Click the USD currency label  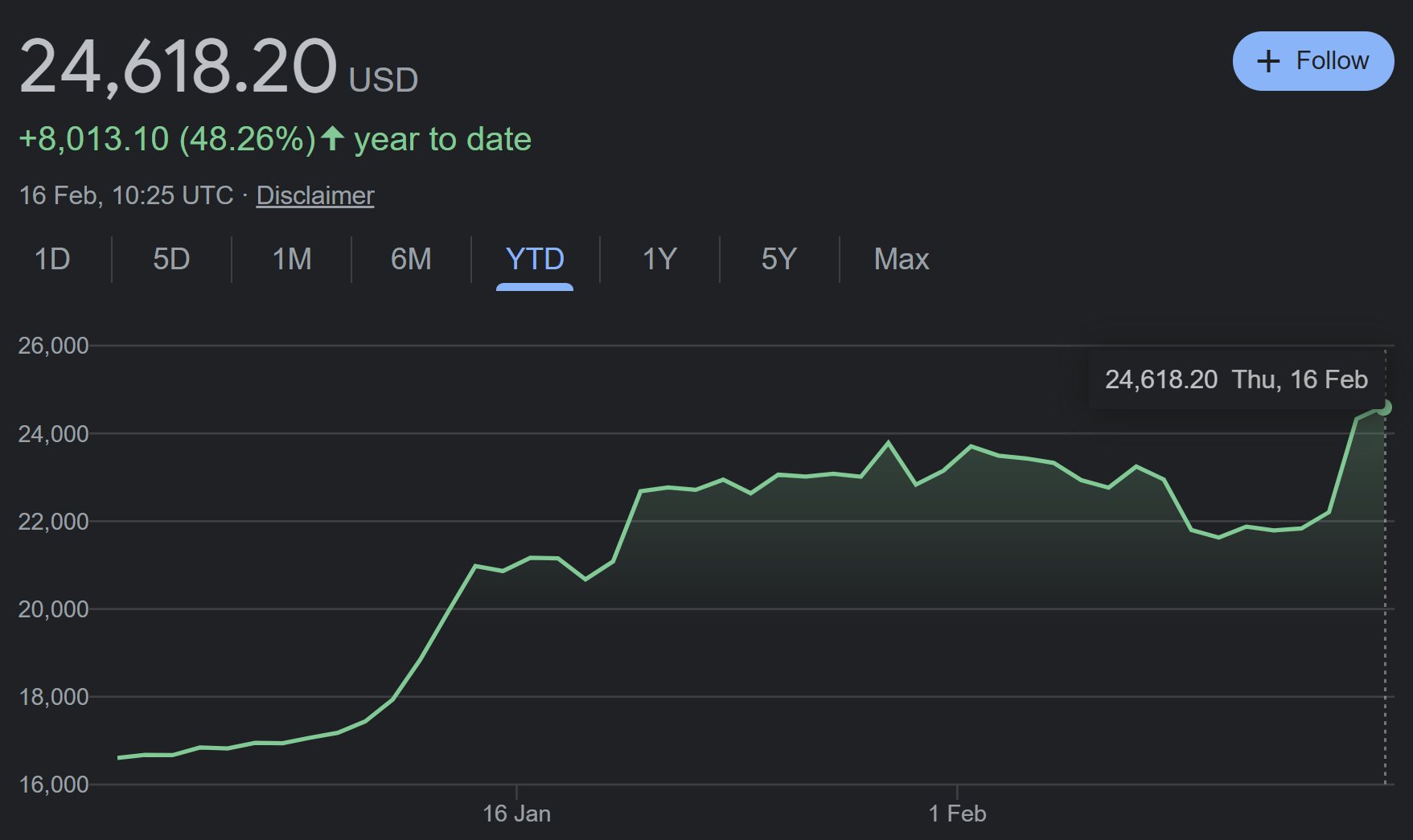tap(384, 80)
